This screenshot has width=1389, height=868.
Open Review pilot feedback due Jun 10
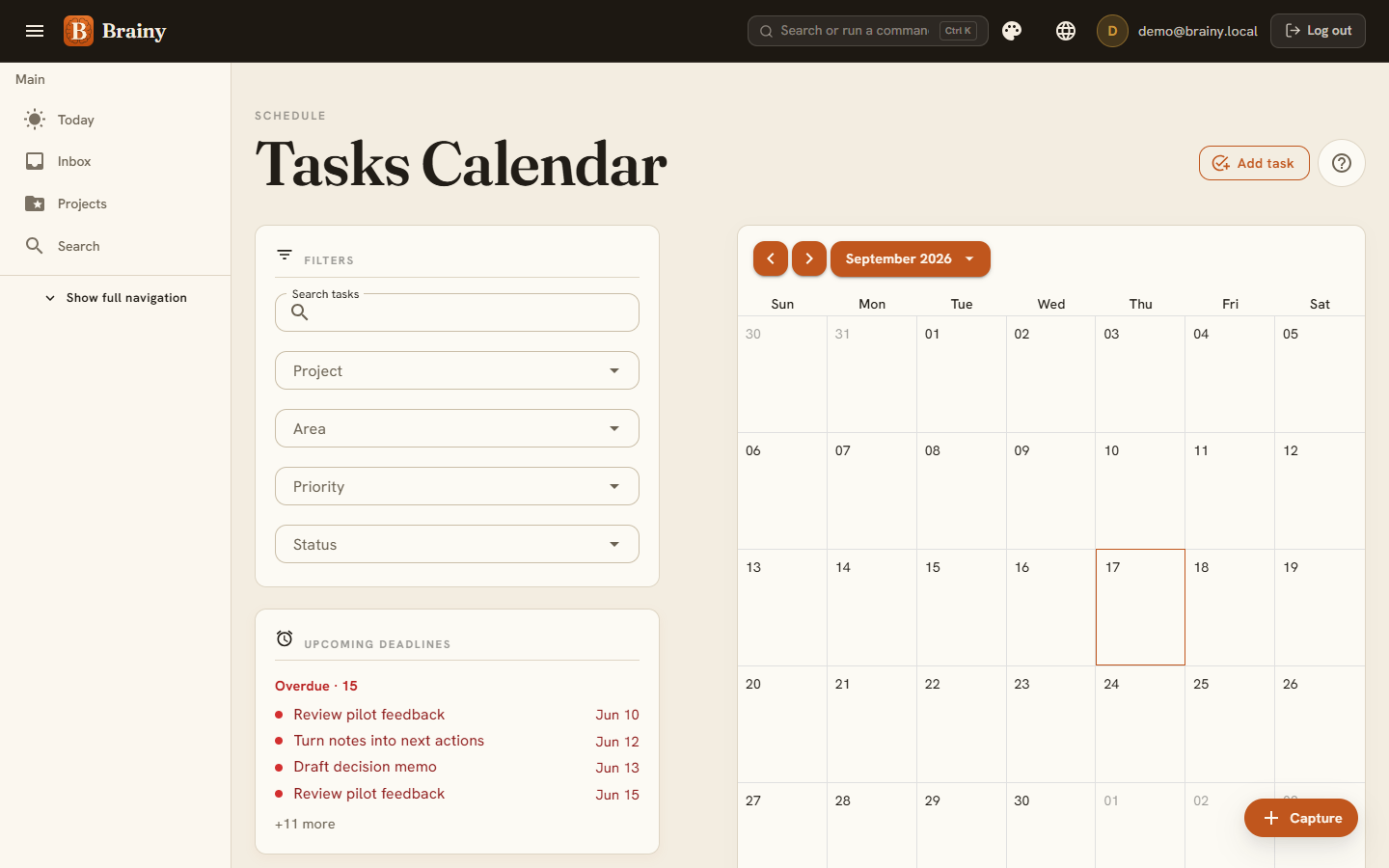[457, 715]
